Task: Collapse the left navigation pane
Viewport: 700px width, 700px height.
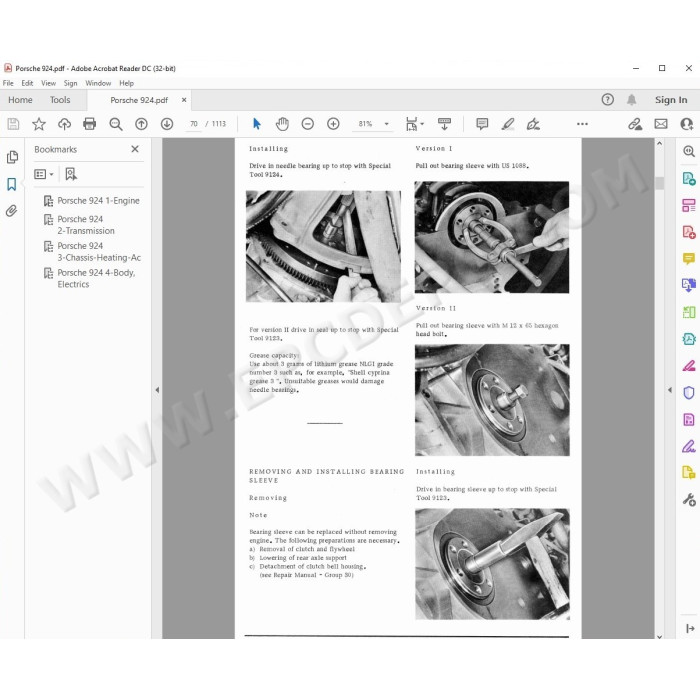Action: click(157, 390)
